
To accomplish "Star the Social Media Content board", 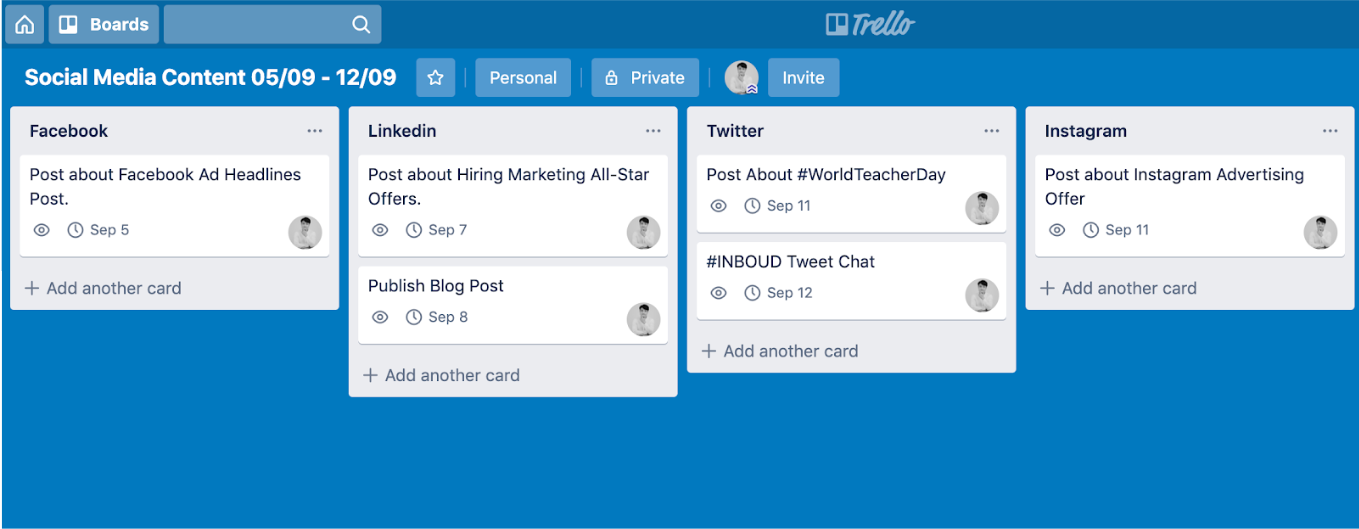I will pos(435,78).
